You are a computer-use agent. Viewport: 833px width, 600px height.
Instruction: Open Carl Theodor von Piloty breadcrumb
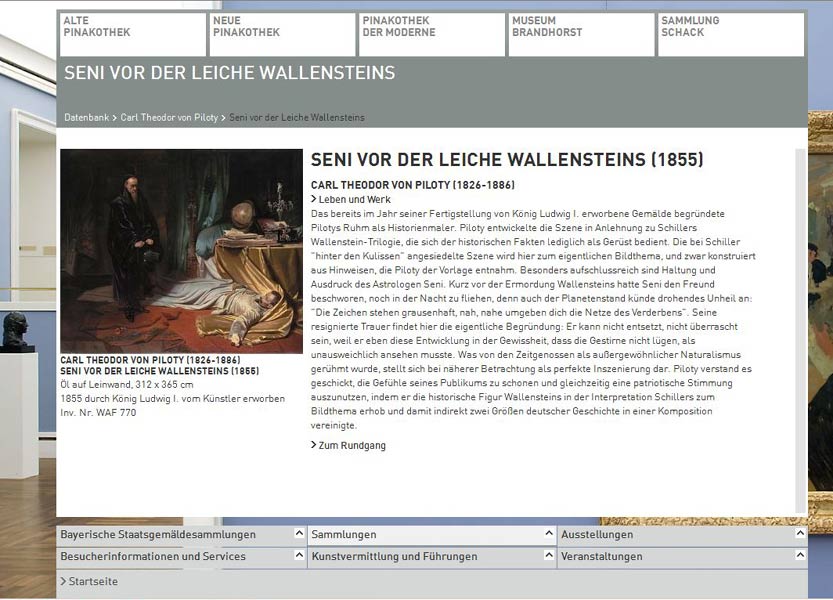point(169,118)
